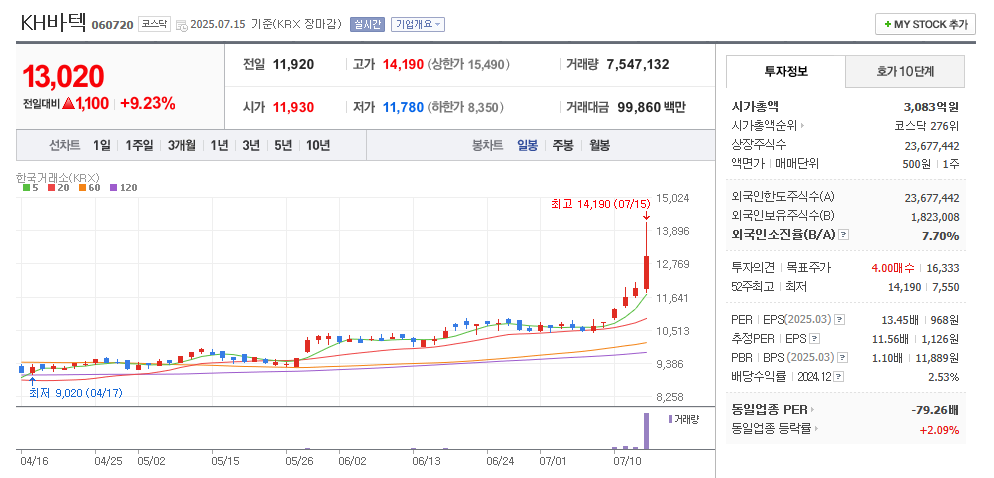The image size is (994, 478).
Task: Click the change rate +9.23%
Action: [148, 104]
